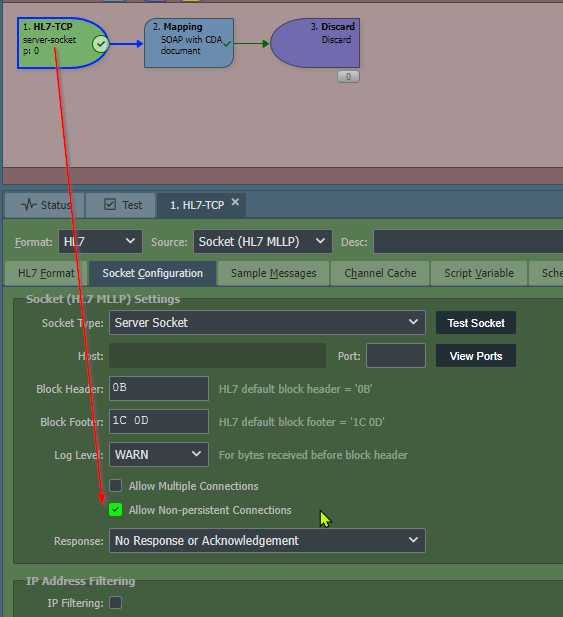Click the green checkmark on HL7-TCP node

(x=100, y=44)
